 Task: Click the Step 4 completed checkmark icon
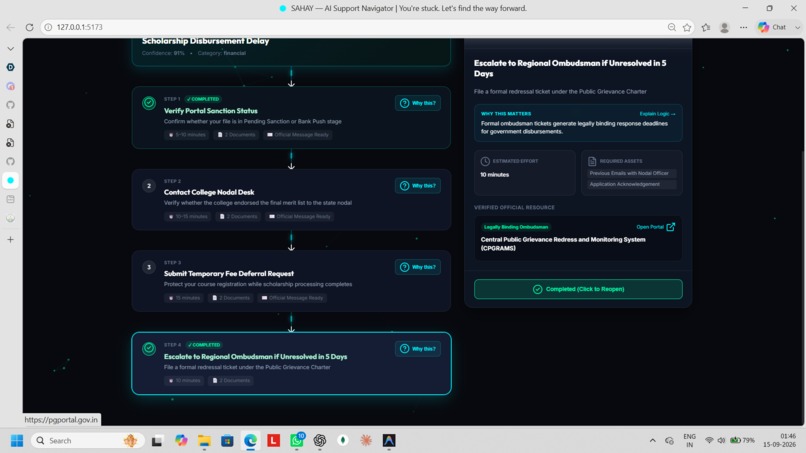coord(149,349)
